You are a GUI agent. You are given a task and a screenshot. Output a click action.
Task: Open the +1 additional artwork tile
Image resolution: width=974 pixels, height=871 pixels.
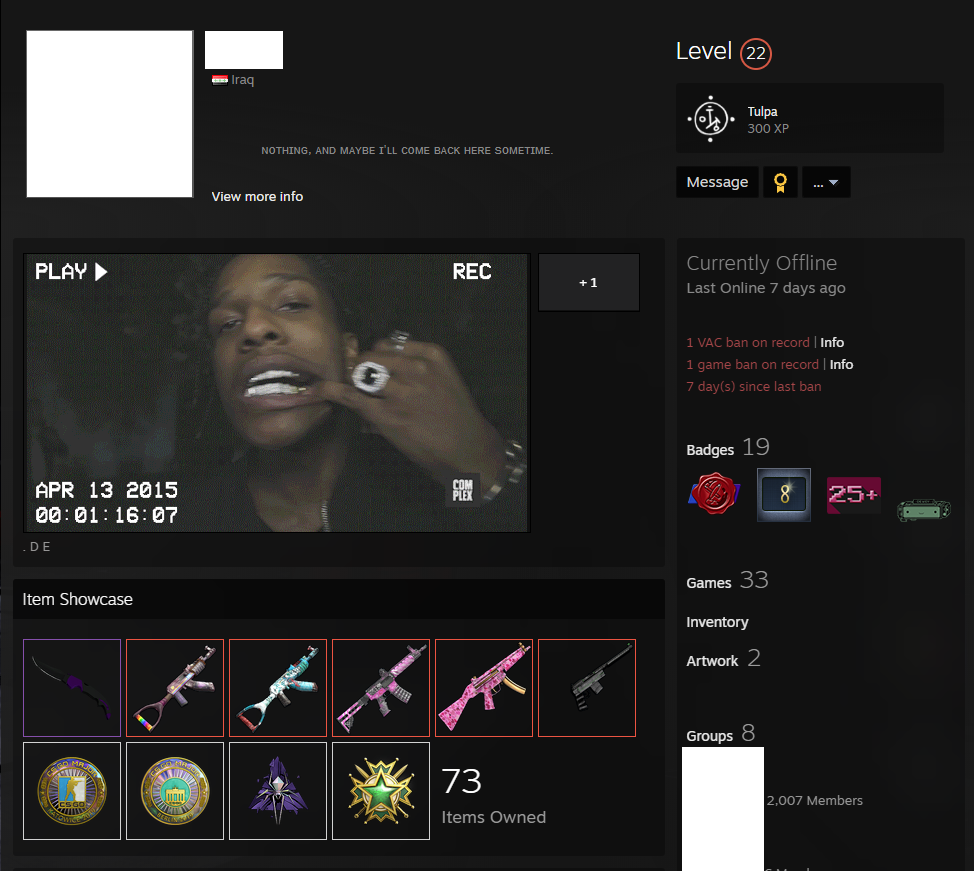(588, 282)
